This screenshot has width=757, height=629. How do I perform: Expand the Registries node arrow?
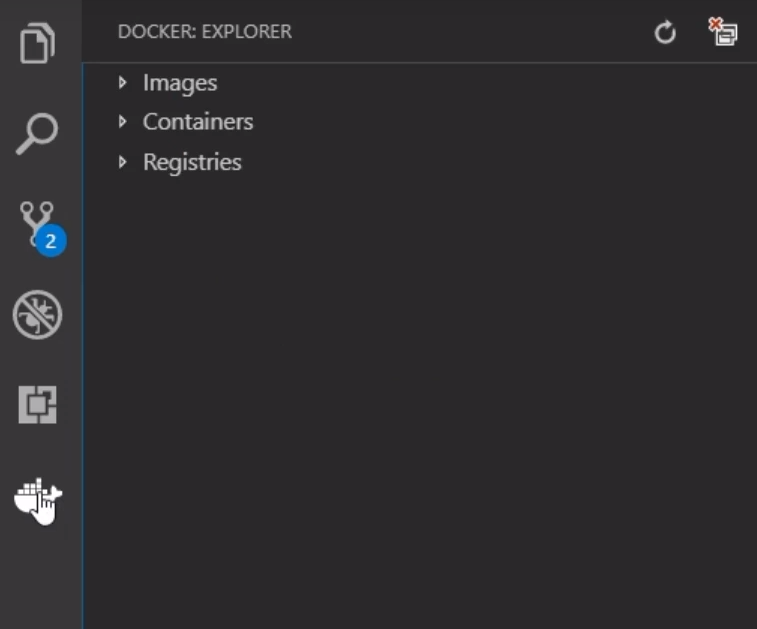(x=123, y=162)
